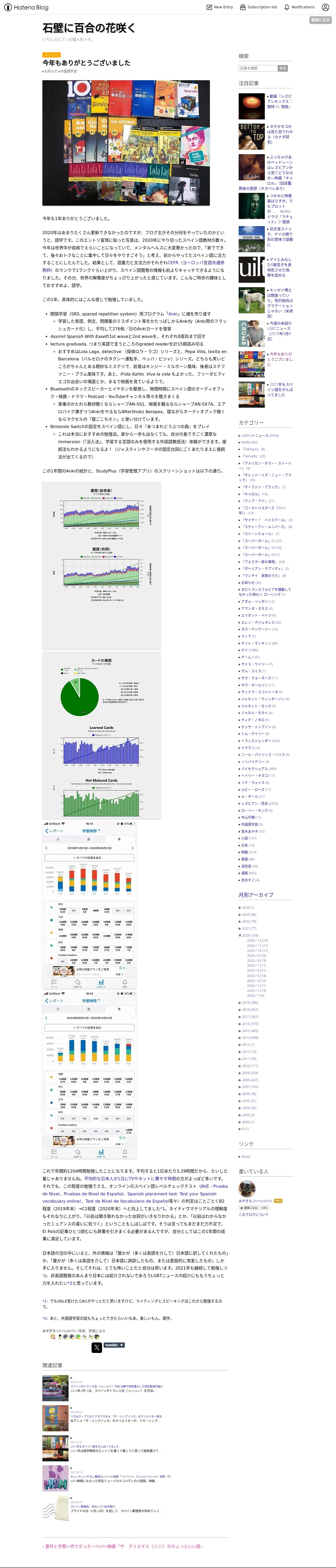Open the PROM novel related thumbnail
Image resolution: width=336 pixels, height=1568 pixels.
click(x=55, y=1478)
